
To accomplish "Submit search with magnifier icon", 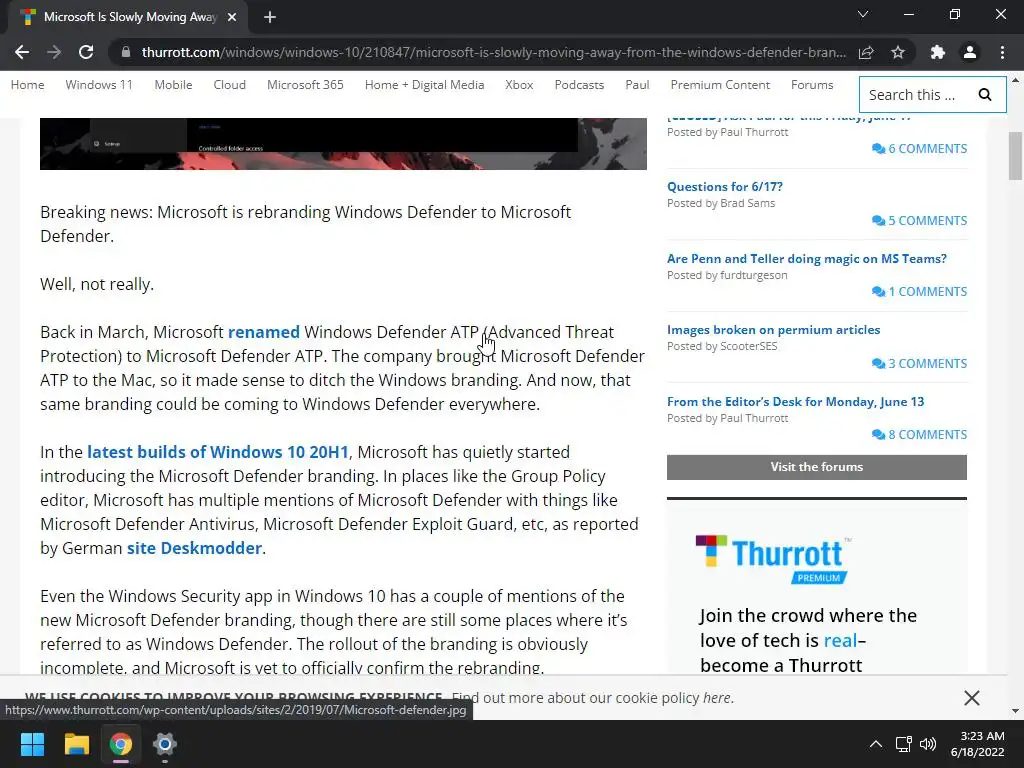I will coord(985,95).
